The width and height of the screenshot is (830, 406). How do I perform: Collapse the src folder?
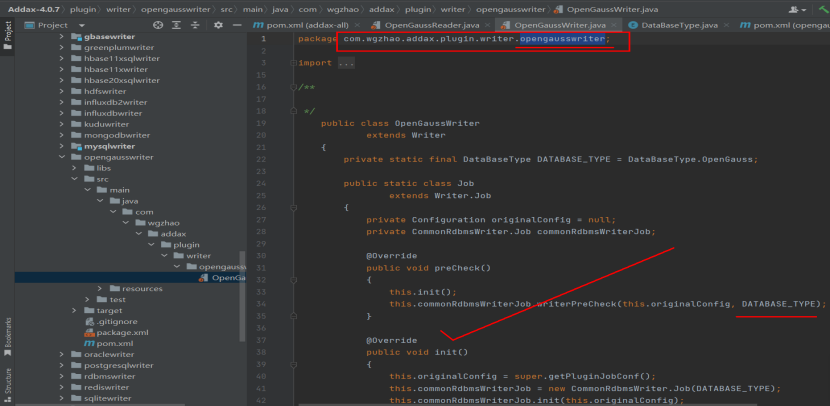(x=75, y=179)
